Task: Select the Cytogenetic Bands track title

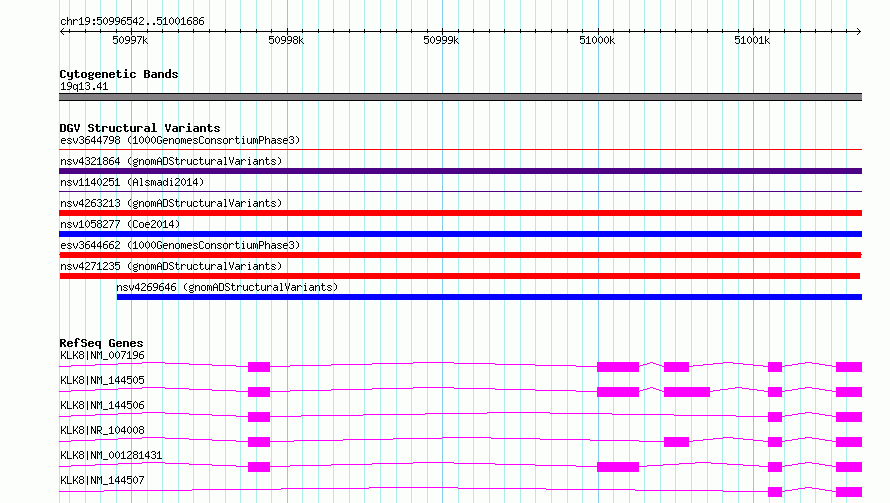Action: (x=119, y=74)
